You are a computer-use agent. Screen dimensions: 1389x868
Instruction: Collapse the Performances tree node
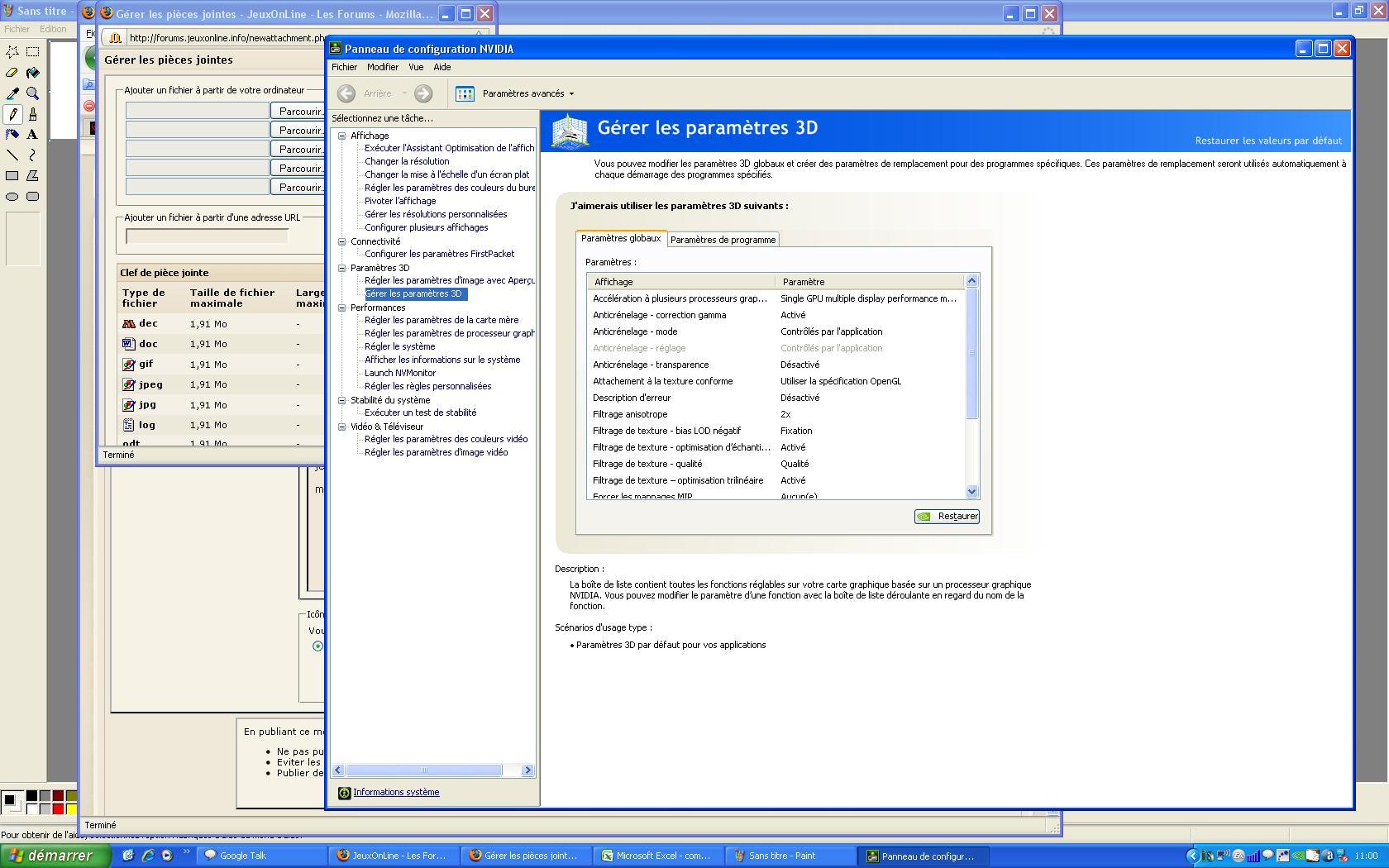coord(341,308)
